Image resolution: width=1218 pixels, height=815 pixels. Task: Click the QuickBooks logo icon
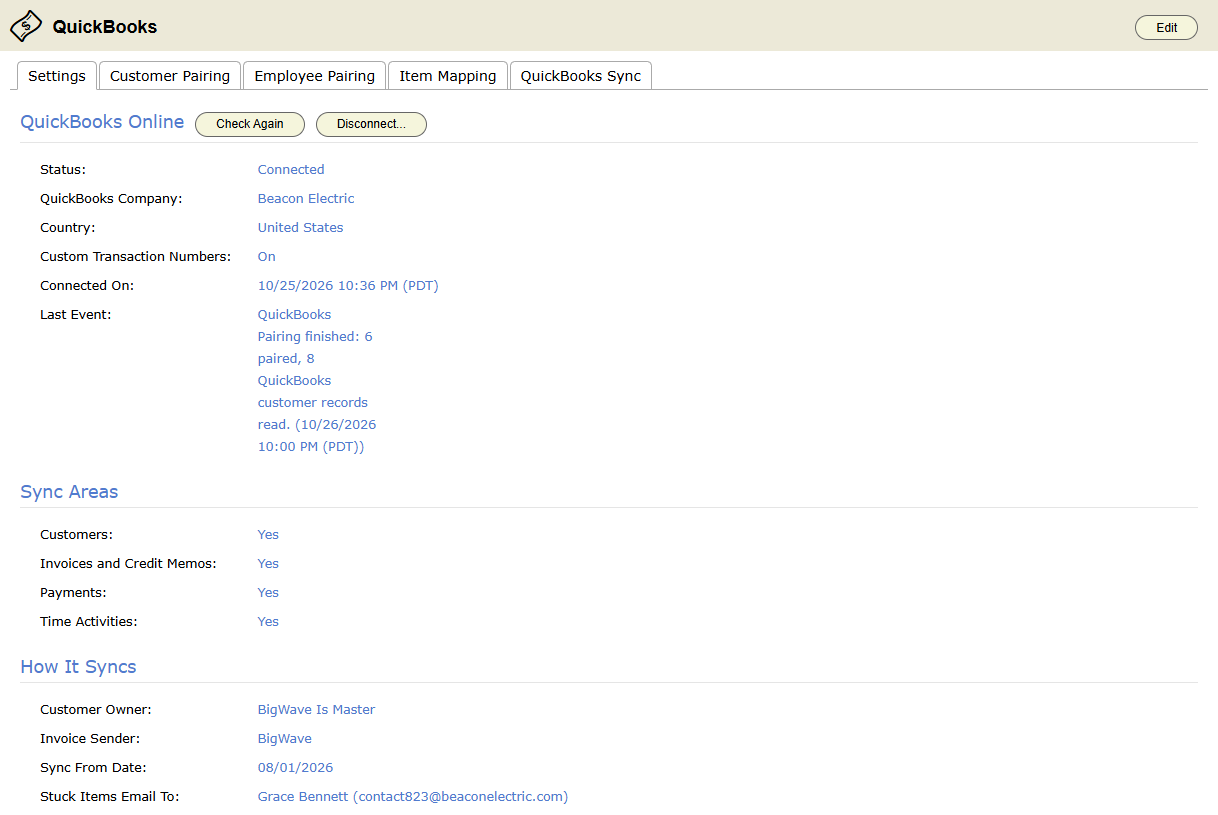[26, 26]
